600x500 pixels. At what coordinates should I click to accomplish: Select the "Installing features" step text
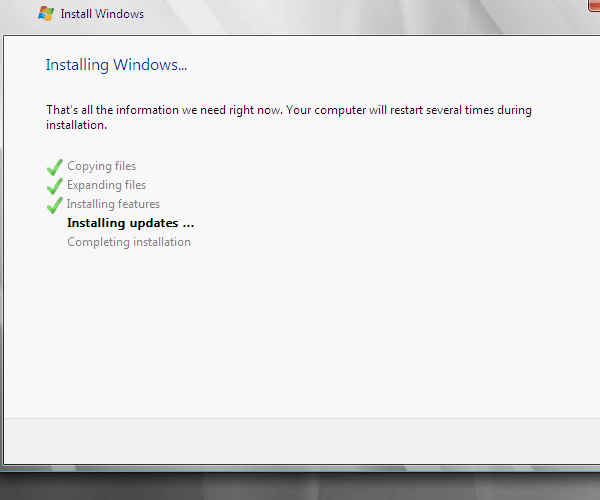pyautogui.click(x=113, y=204)
